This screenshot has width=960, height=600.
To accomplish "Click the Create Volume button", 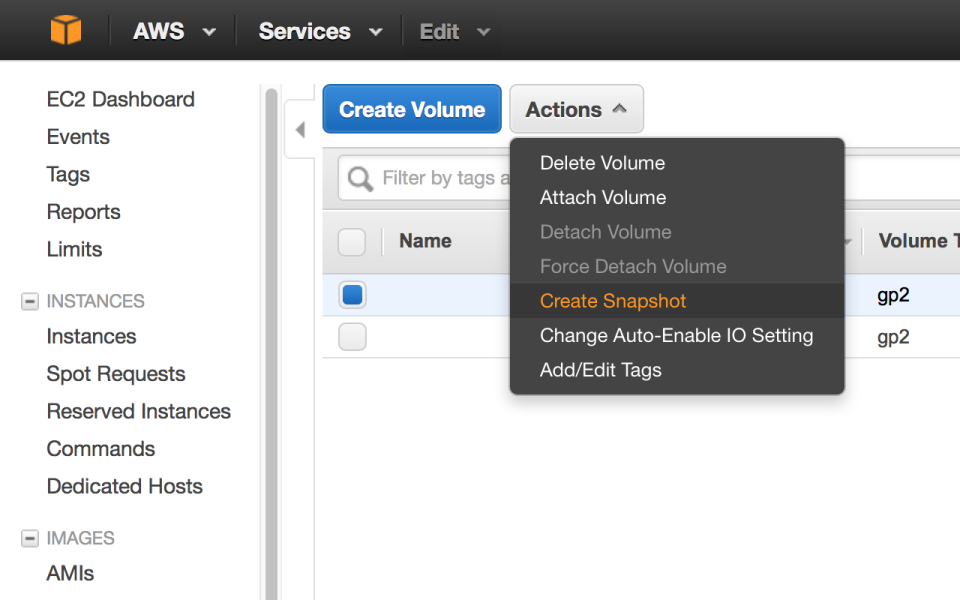I will point(411,109).
